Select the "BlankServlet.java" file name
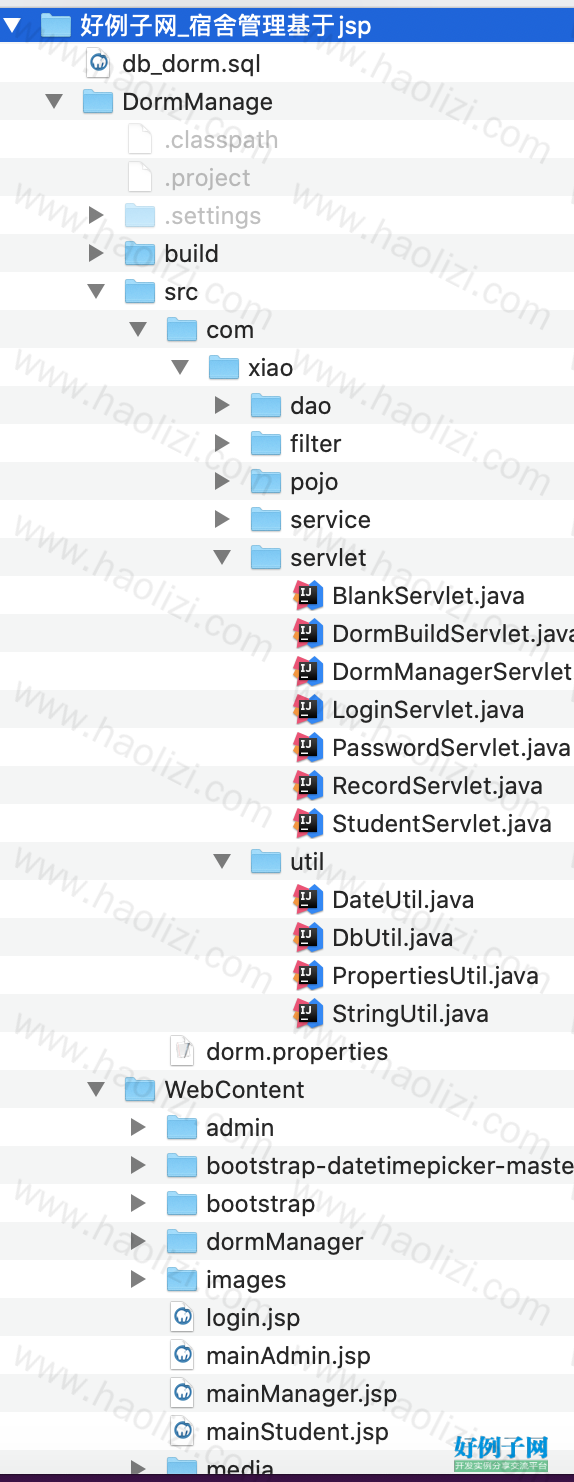Image resolution: width=574 pixels, height=1482 pixels. [x=428, y=596]
